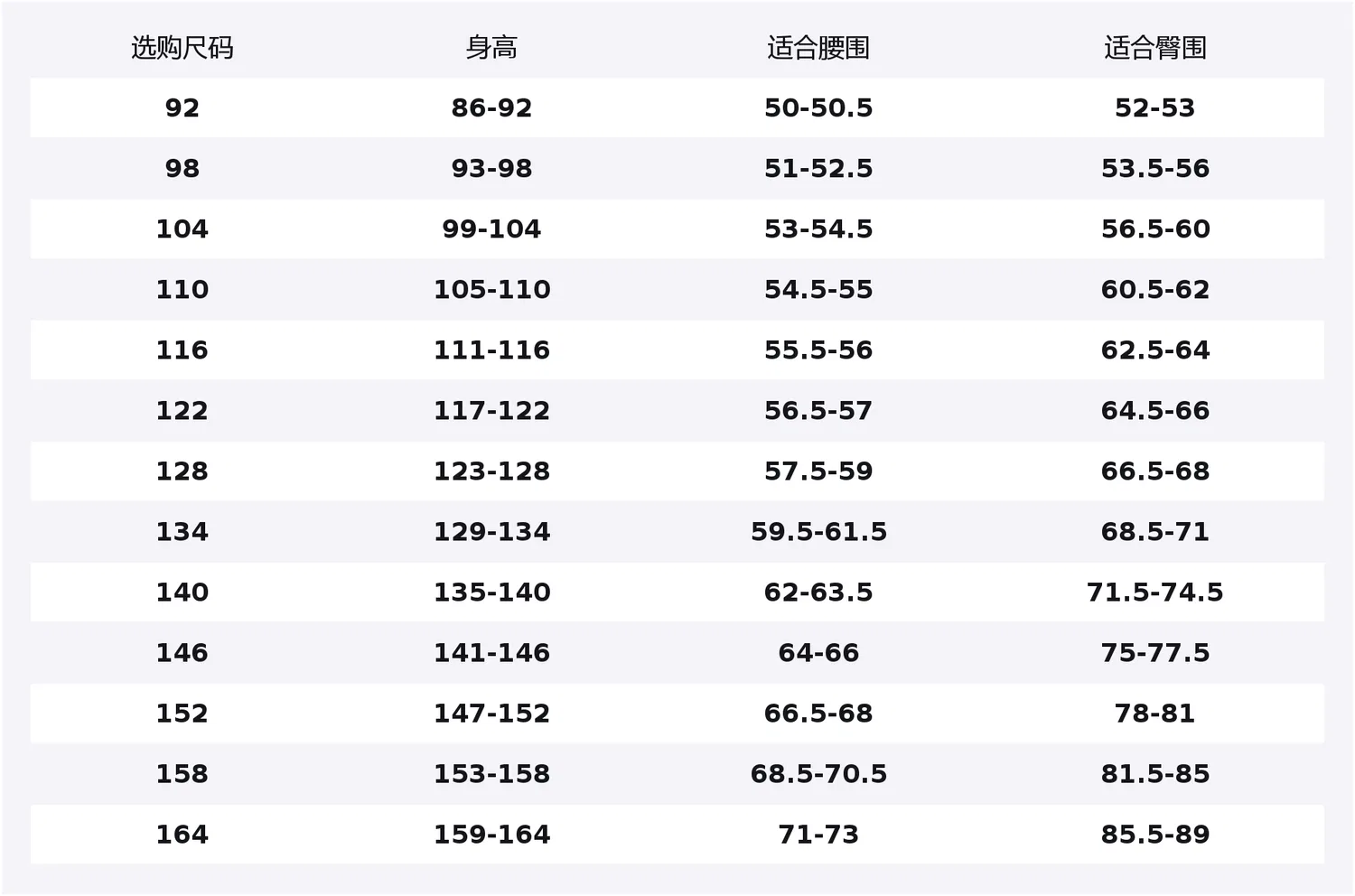Click the 身高 column header
The image size is (1355, 896).
pos(491,48)
